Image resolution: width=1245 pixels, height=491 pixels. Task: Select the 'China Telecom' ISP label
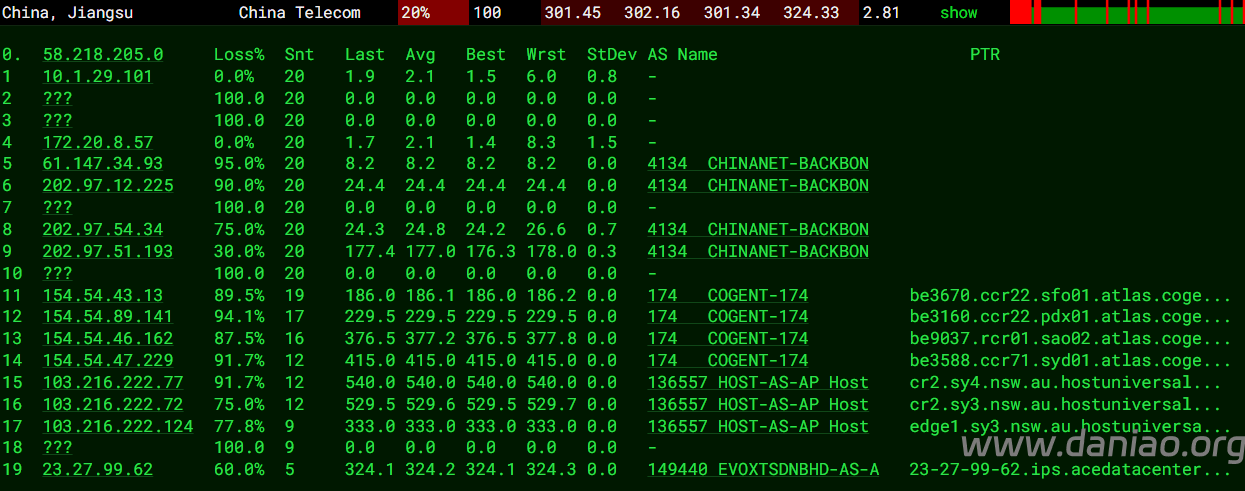click(299, 13)
